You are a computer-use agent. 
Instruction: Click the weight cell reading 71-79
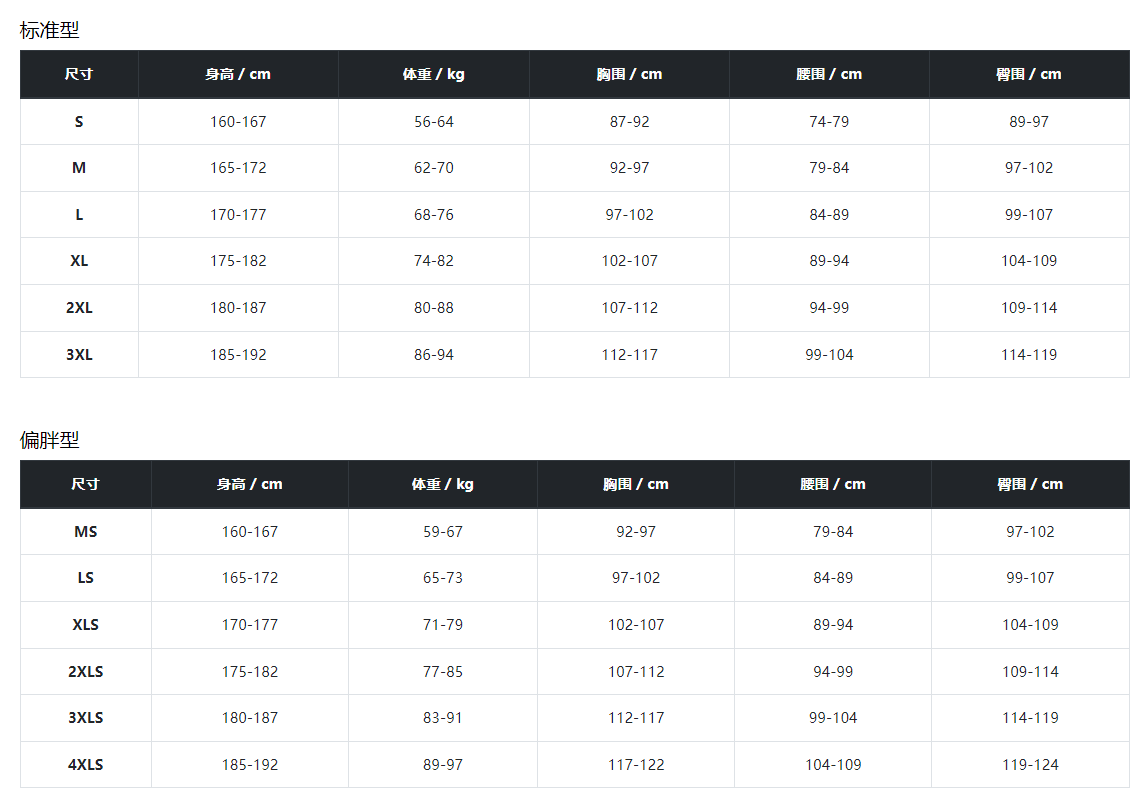tap(443, 625)
